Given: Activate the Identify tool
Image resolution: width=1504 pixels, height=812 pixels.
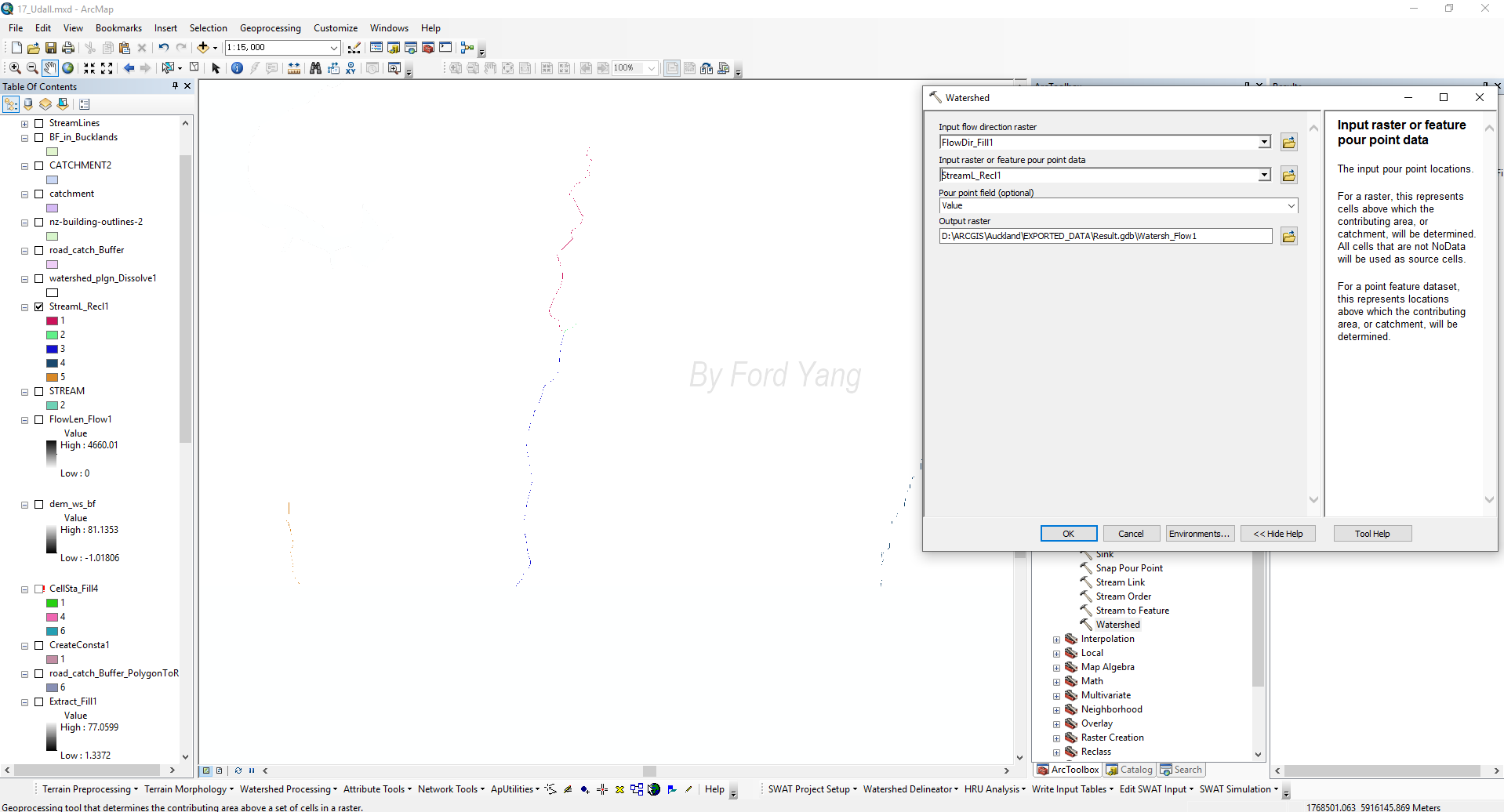Looking at the screenshot, I should click(237, 68).
